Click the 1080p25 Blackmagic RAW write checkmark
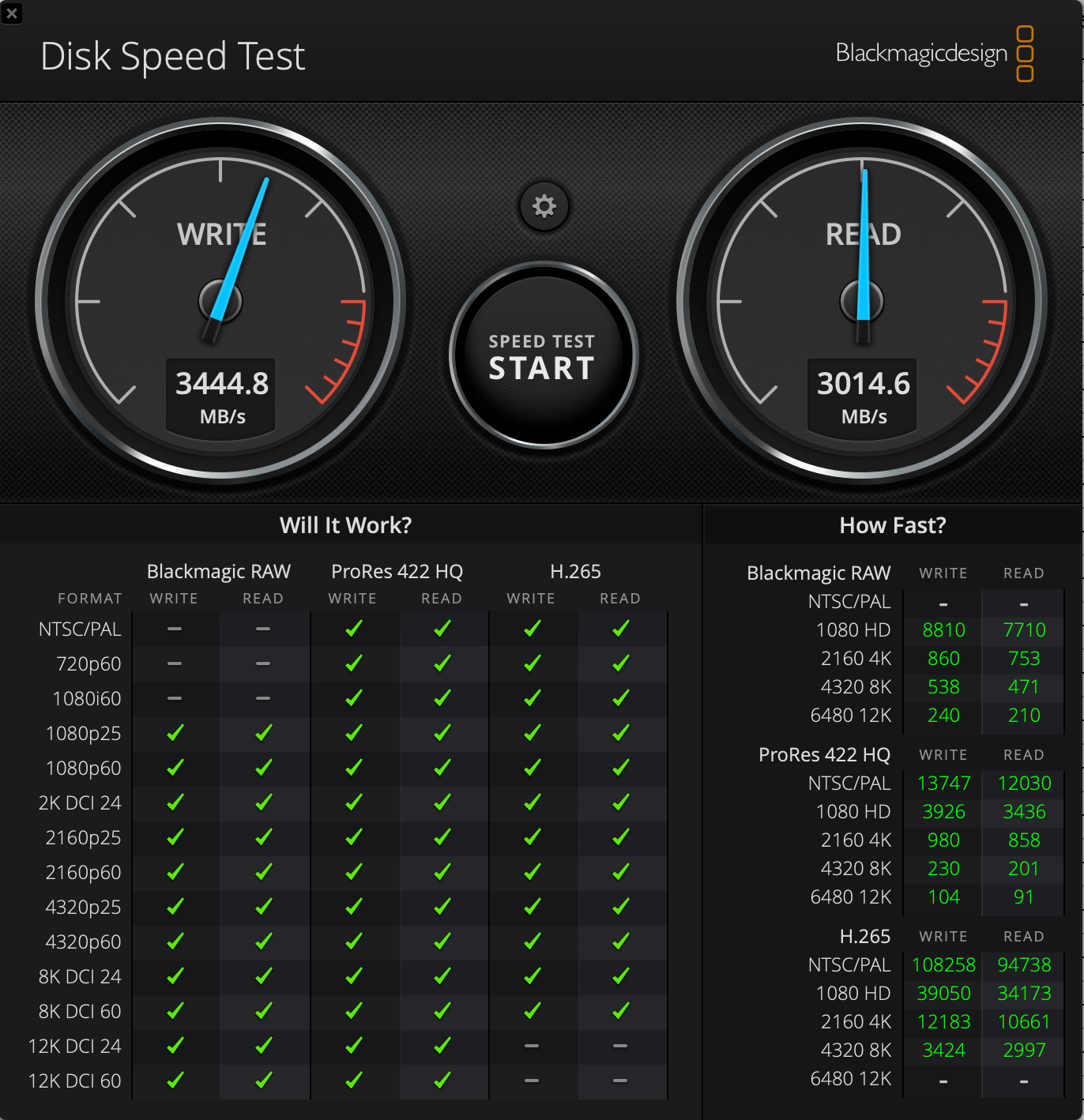The image size is (1084, 1120). click(x=174, y=733)
